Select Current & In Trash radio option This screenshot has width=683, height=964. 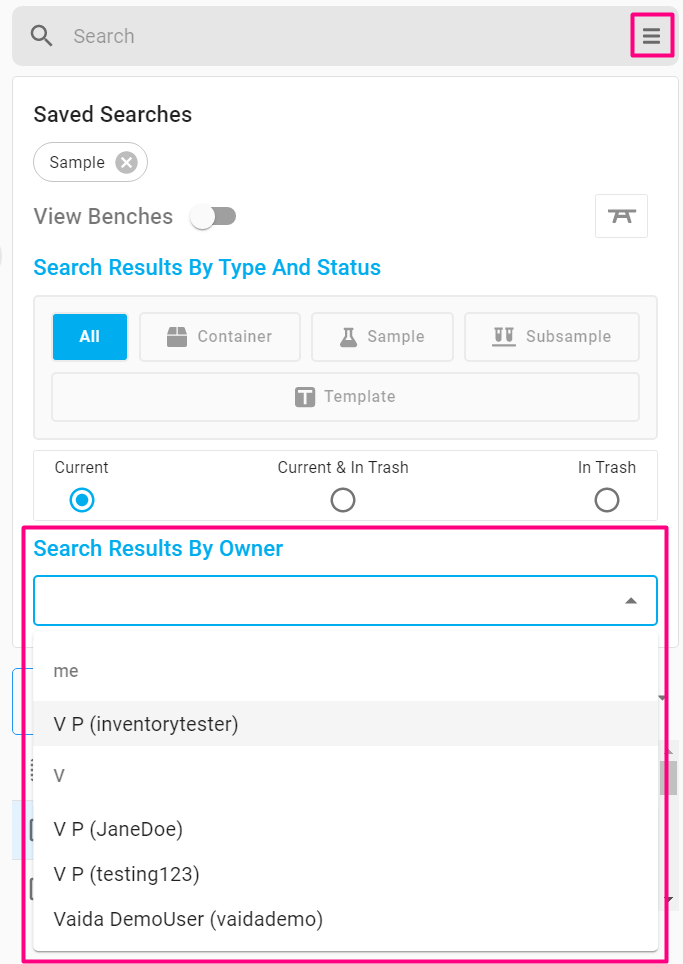(343, 500)
